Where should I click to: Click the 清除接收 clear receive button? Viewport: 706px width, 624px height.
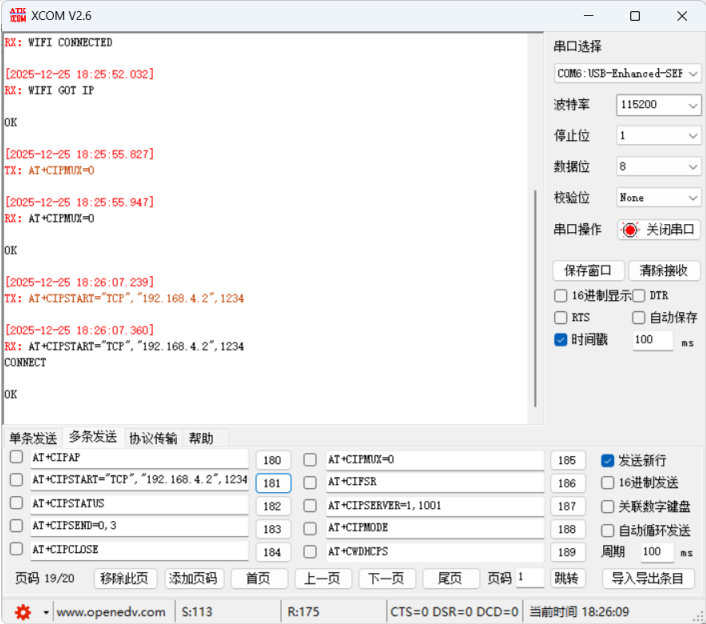pyautogui.click(x=664, y=271)
